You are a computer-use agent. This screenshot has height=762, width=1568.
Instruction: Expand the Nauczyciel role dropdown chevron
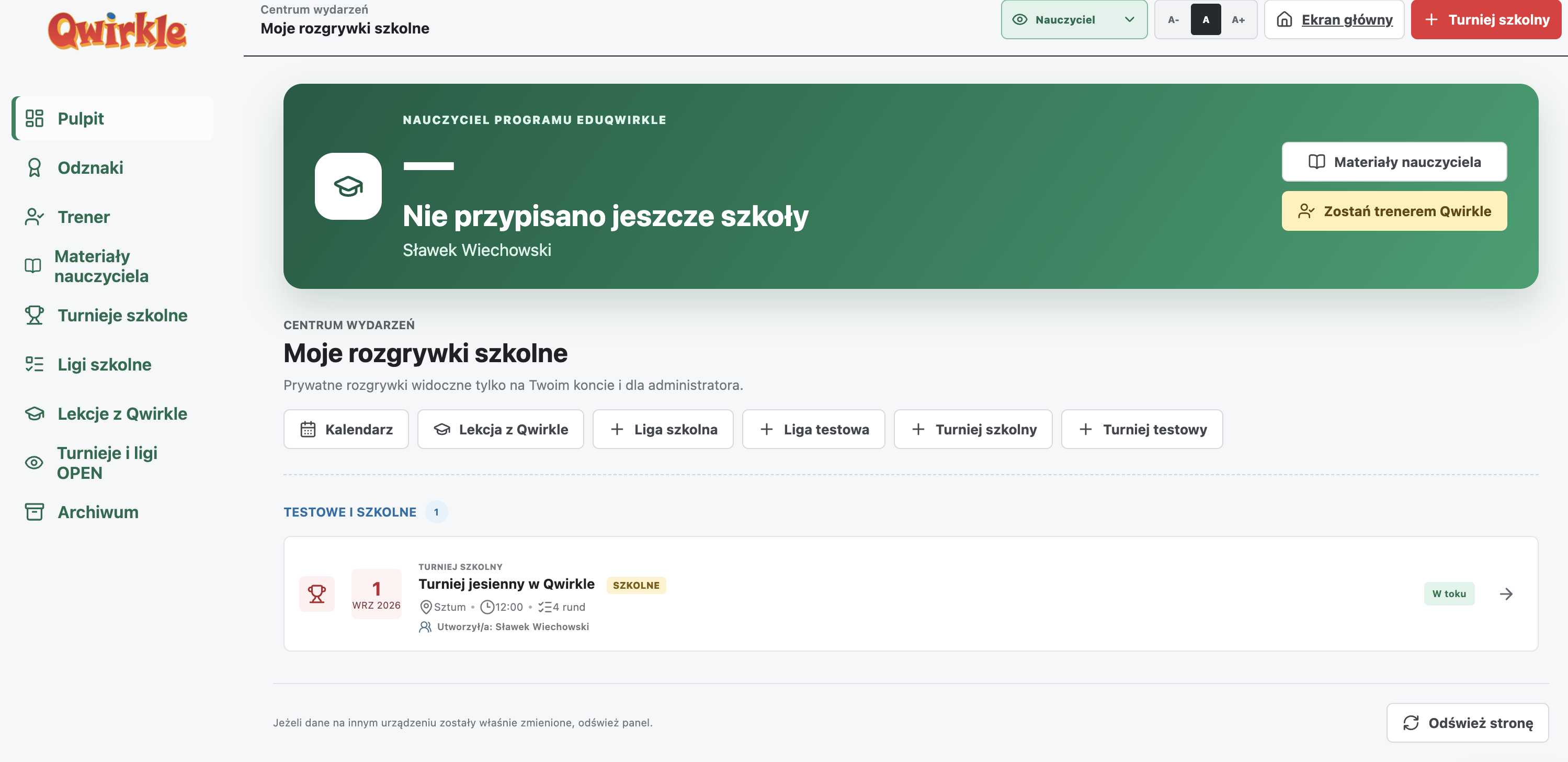pyautogui.click(x=1130, y=19)
